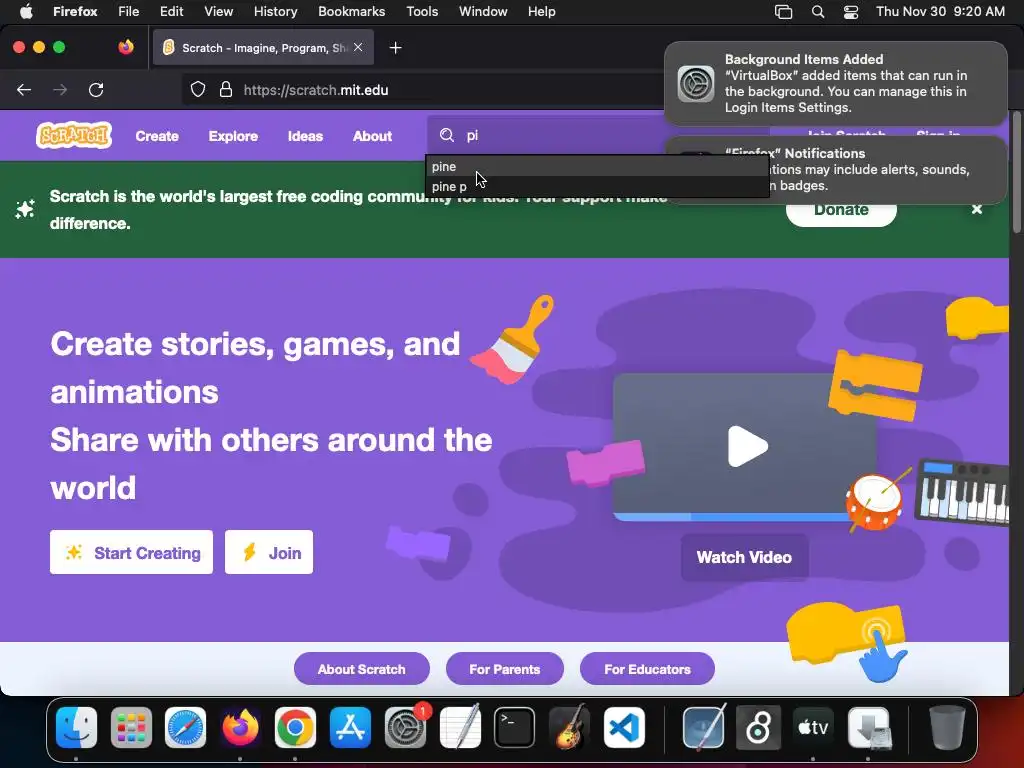Open the About Scratch section
The height and width of the screenshot is (768, 1024).
pyautogui.click(x=361, y=669)
